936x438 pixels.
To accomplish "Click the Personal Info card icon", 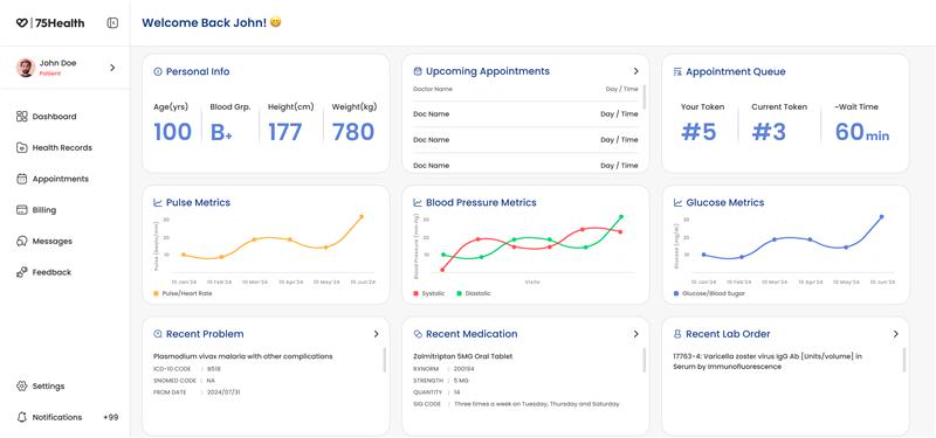I will [158, 72].
